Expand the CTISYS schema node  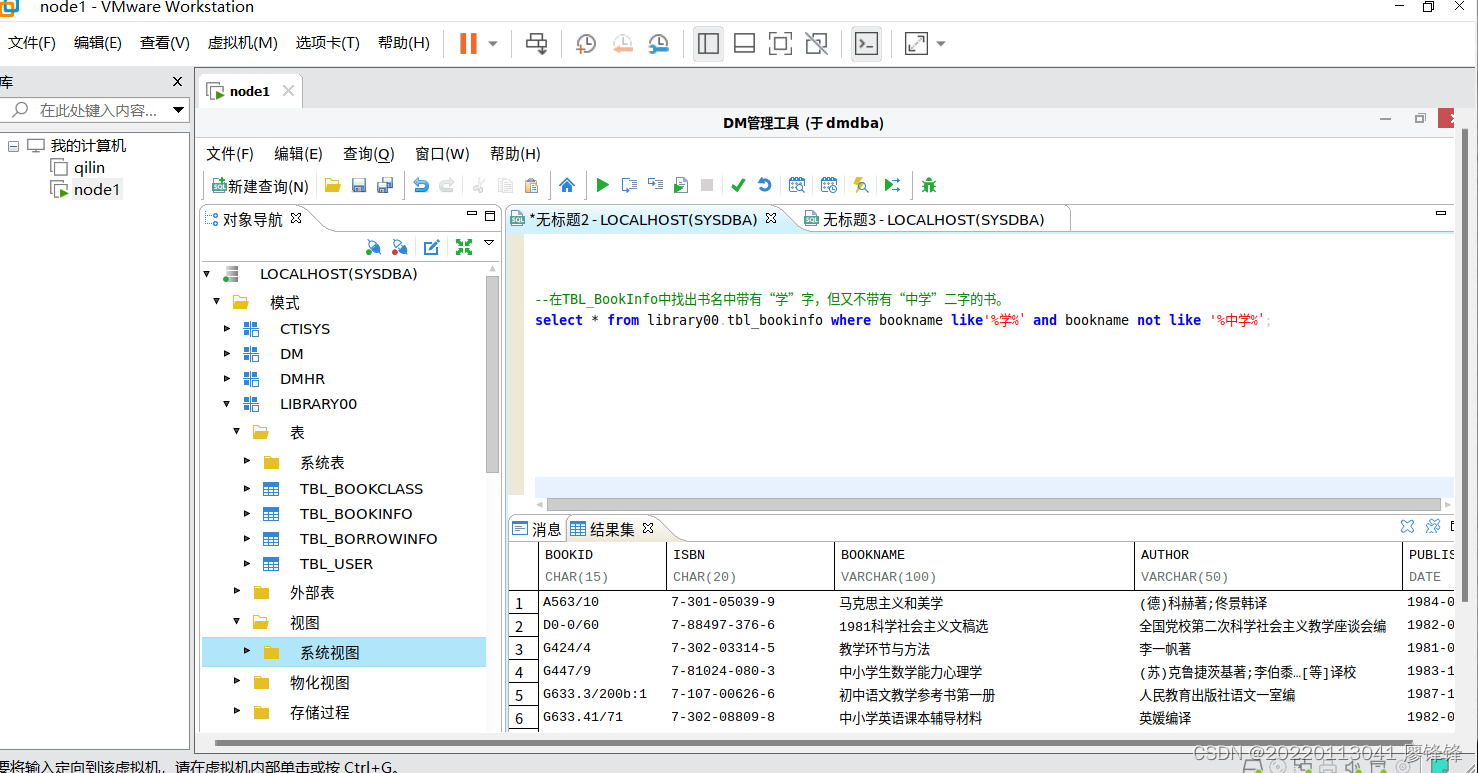(x=227, y=329)
